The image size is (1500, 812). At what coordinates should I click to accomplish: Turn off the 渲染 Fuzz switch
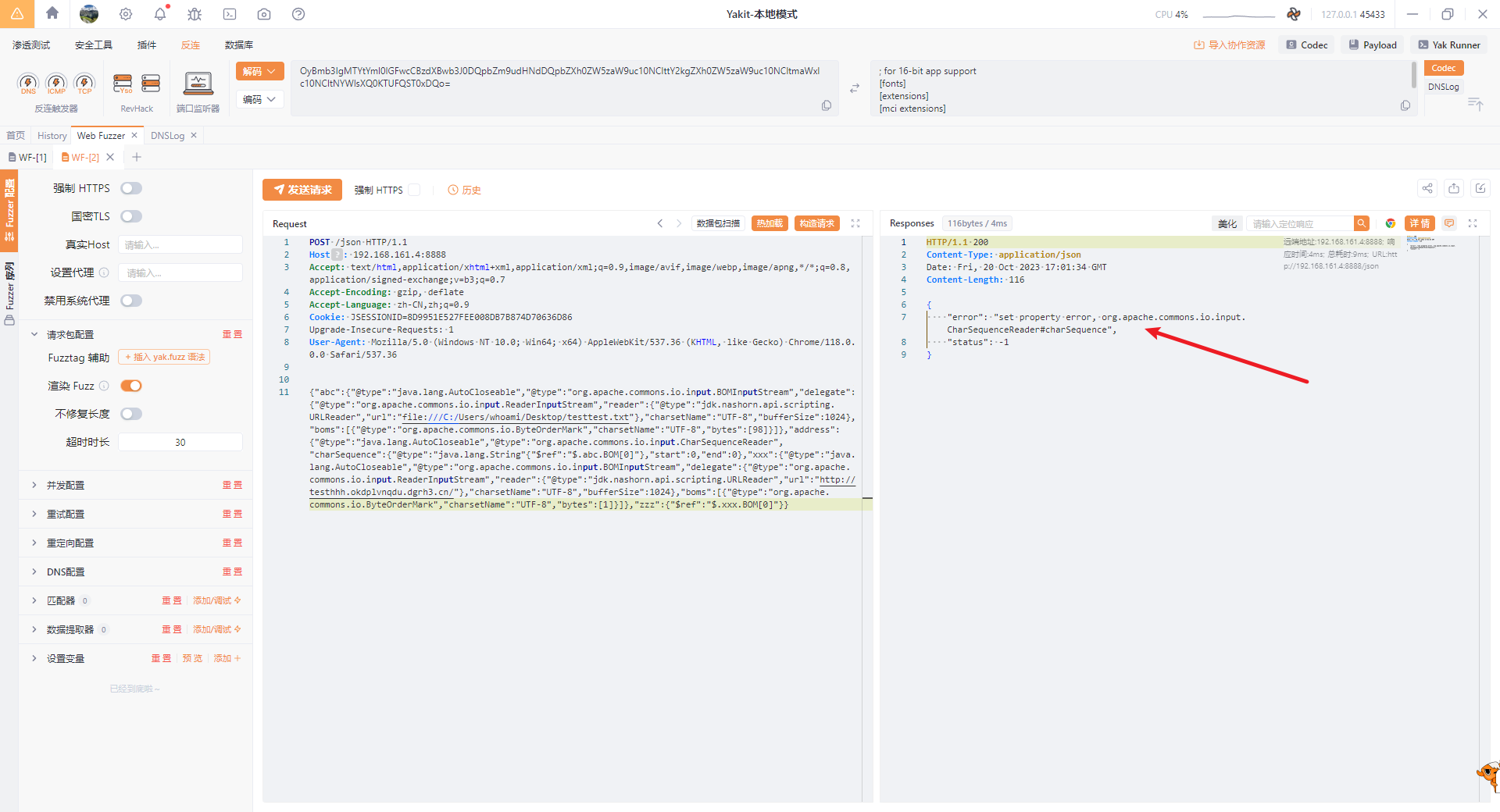click(x=131, y=386)
